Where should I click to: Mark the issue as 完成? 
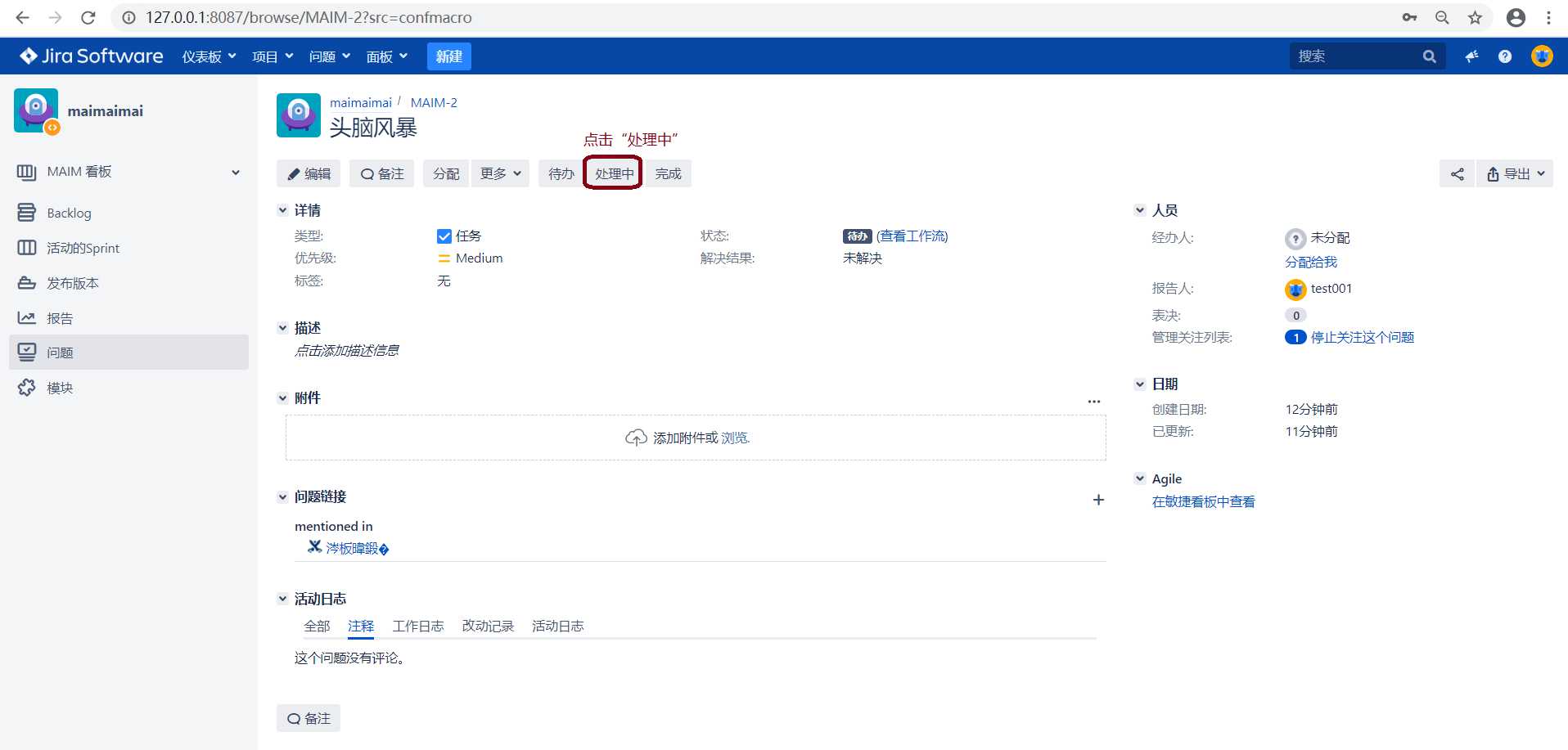pyautogui.click(x=668, y=173)
